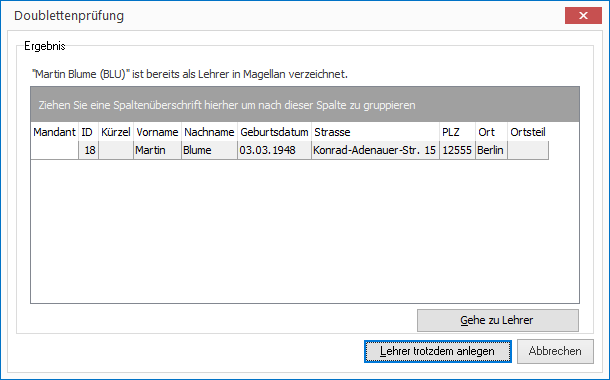Sort by the 'Geburtsdatum' column header

(274, 132)
